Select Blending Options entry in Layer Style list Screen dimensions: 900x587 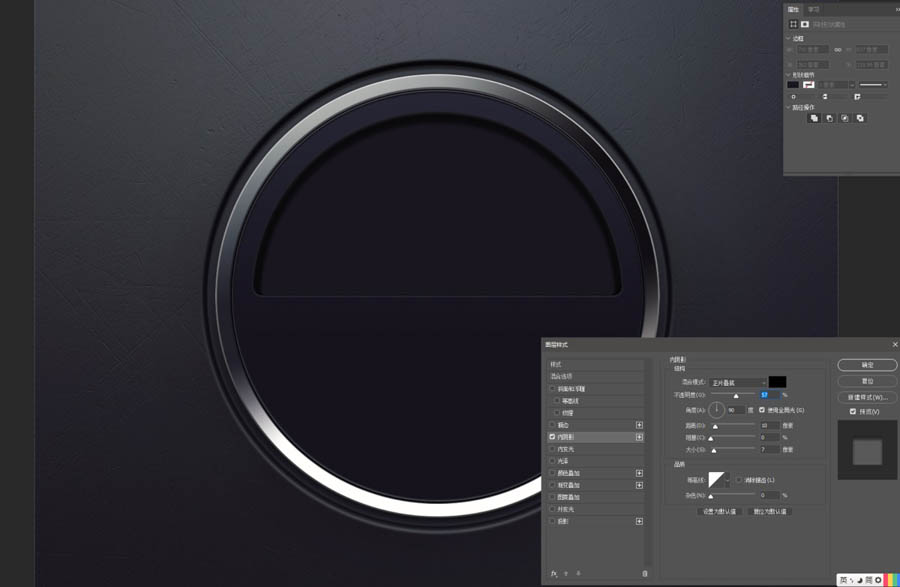pos(595,376)
